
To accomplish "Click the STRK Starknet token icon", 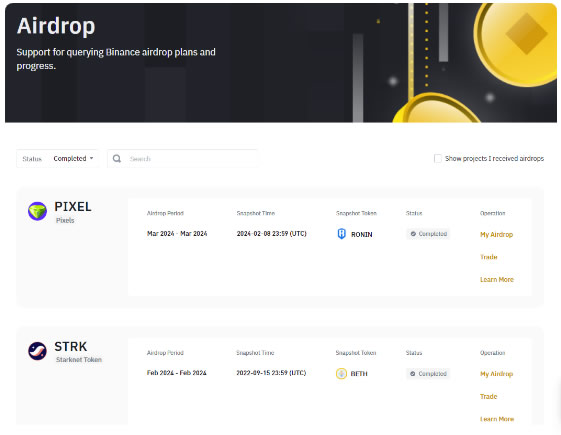I will [x=37, y=351].
